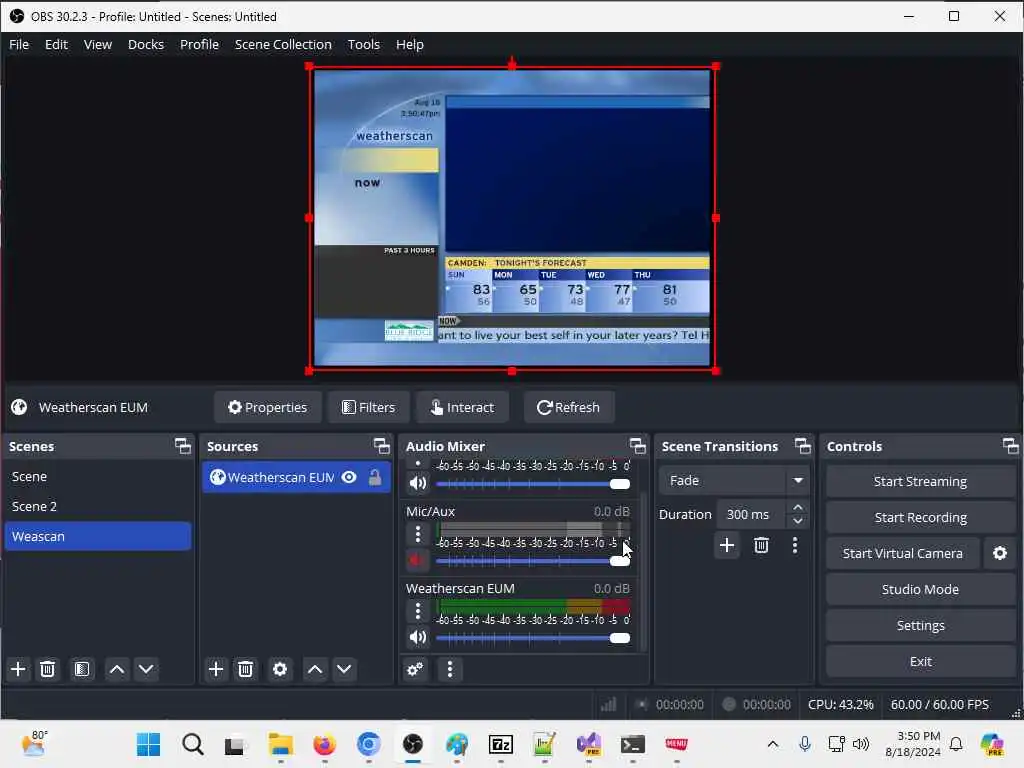
Task: Select the Scene 2 scene
Action: (98, 506)
